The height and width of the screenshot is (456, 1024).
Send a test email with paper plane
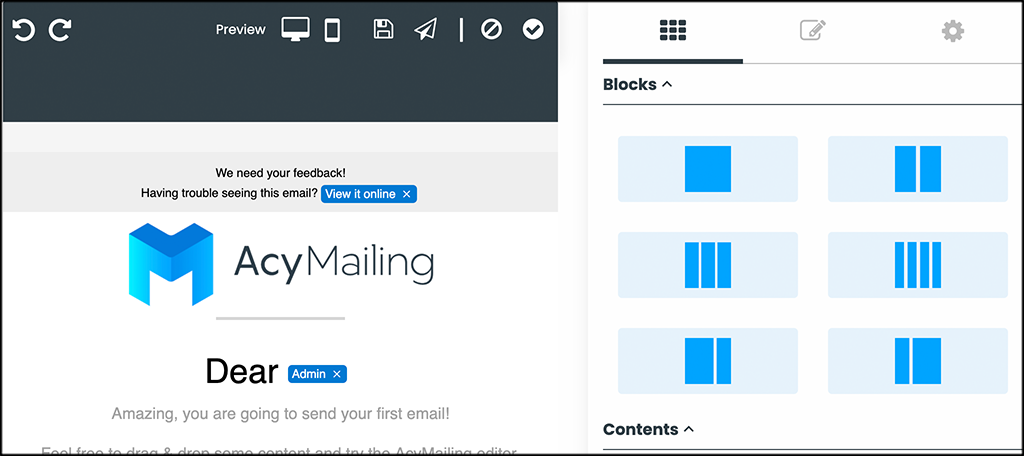[425, 29]
